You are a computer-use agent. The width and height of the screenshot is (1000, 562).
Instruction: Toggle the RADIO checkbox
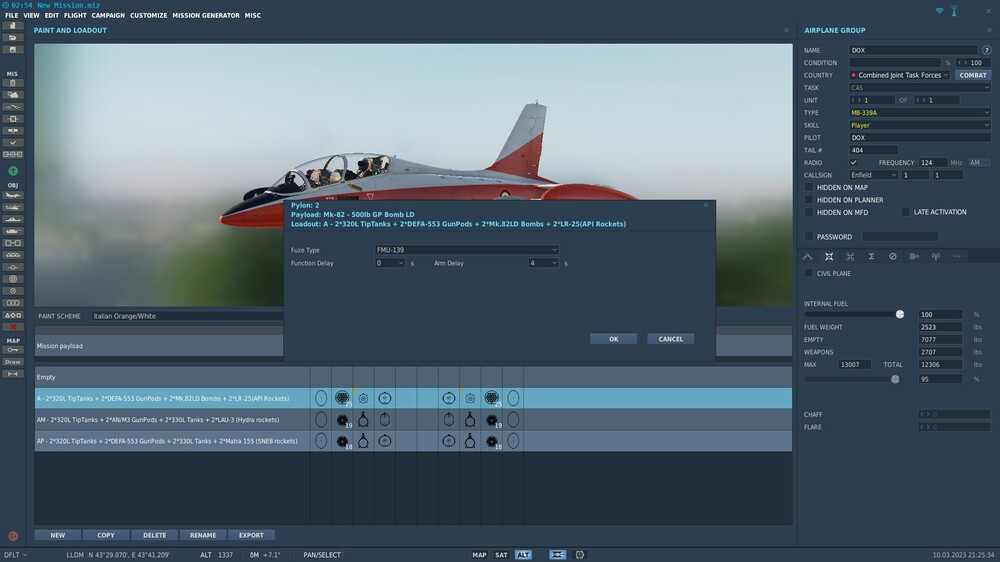point(853,163)
